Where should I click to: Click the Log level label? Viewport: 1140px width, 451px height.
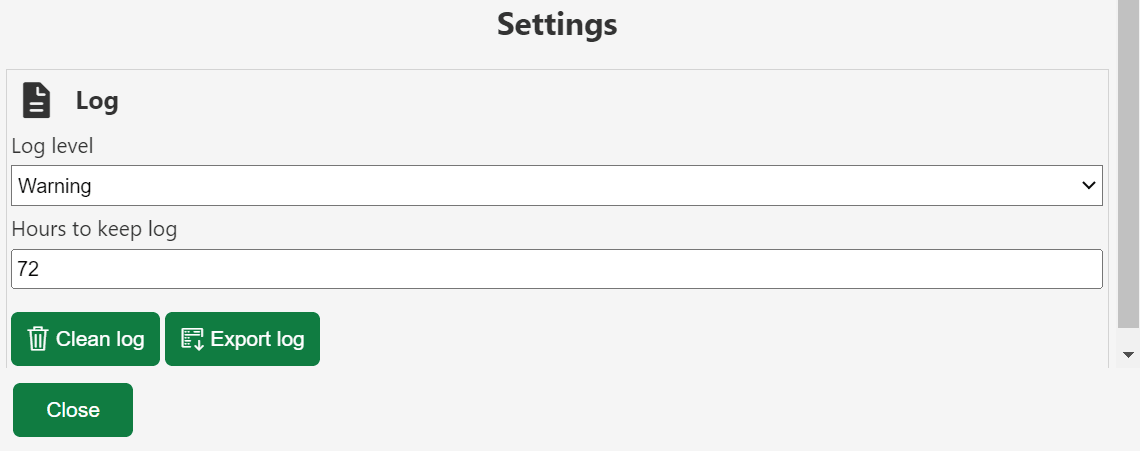click(52, 146)
